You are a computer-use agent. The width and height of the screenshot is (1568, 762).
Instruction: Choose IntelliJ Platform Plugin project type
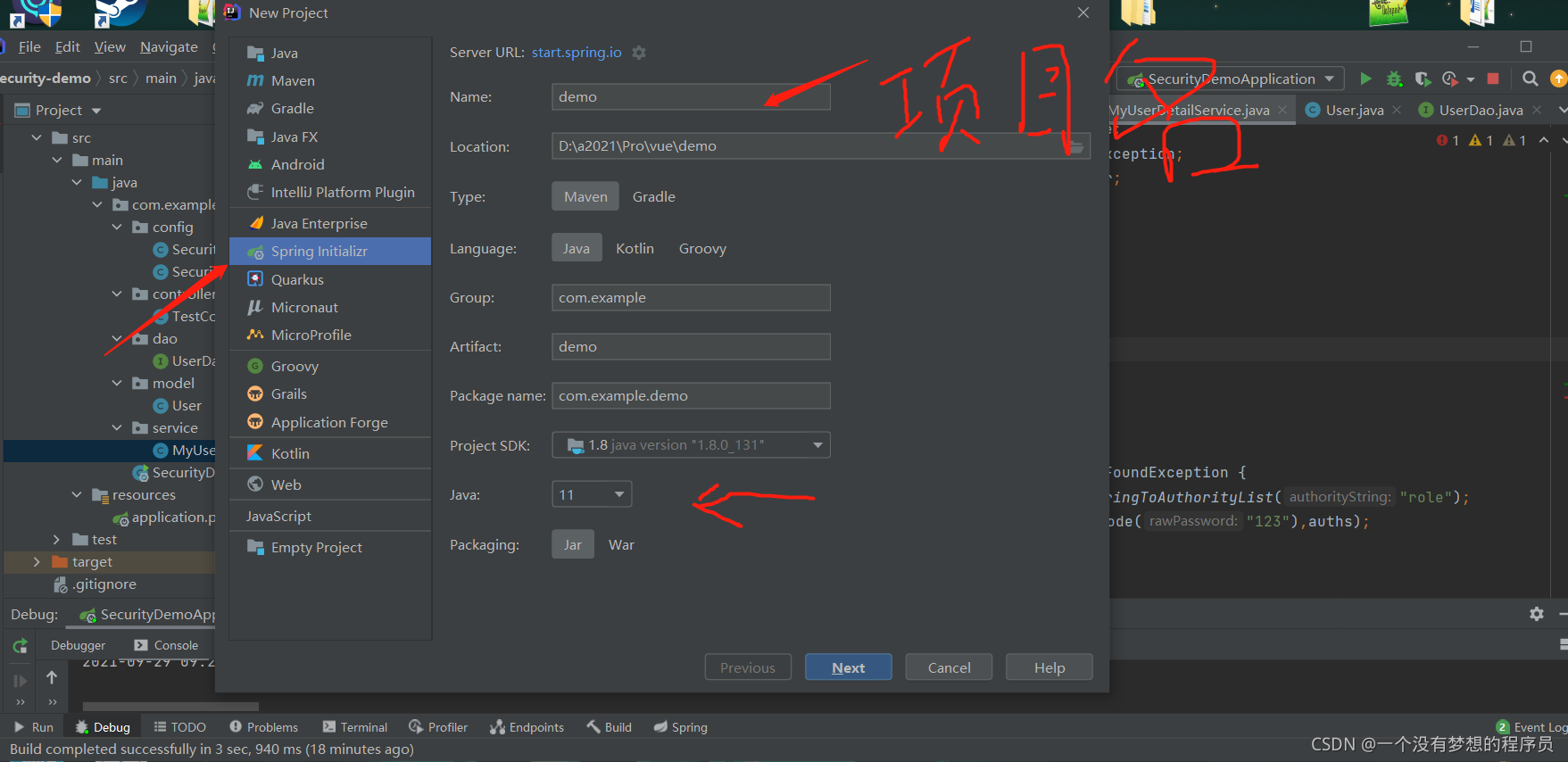pos(330,192)
